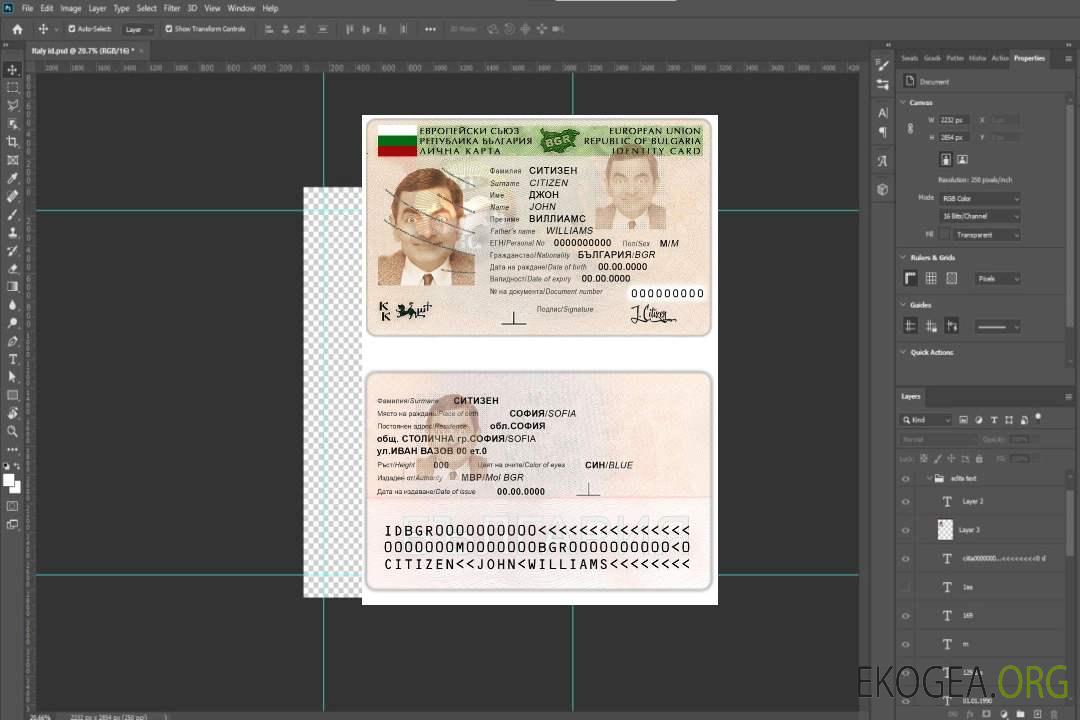Select the Lasso tool
Viewport: 1080px width, 720px height.
(x=12, y=105)
